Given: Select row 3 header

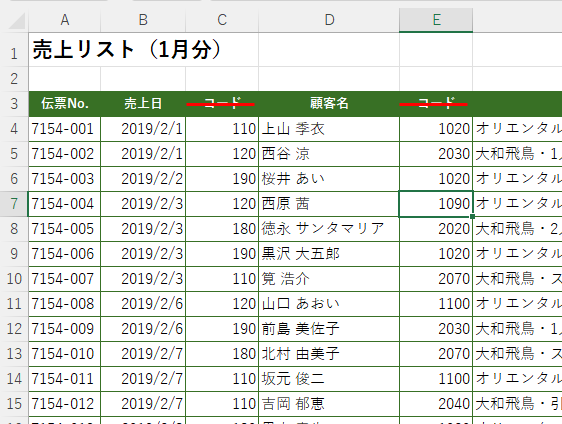Looking at the screenshot, I should (14, 104).
